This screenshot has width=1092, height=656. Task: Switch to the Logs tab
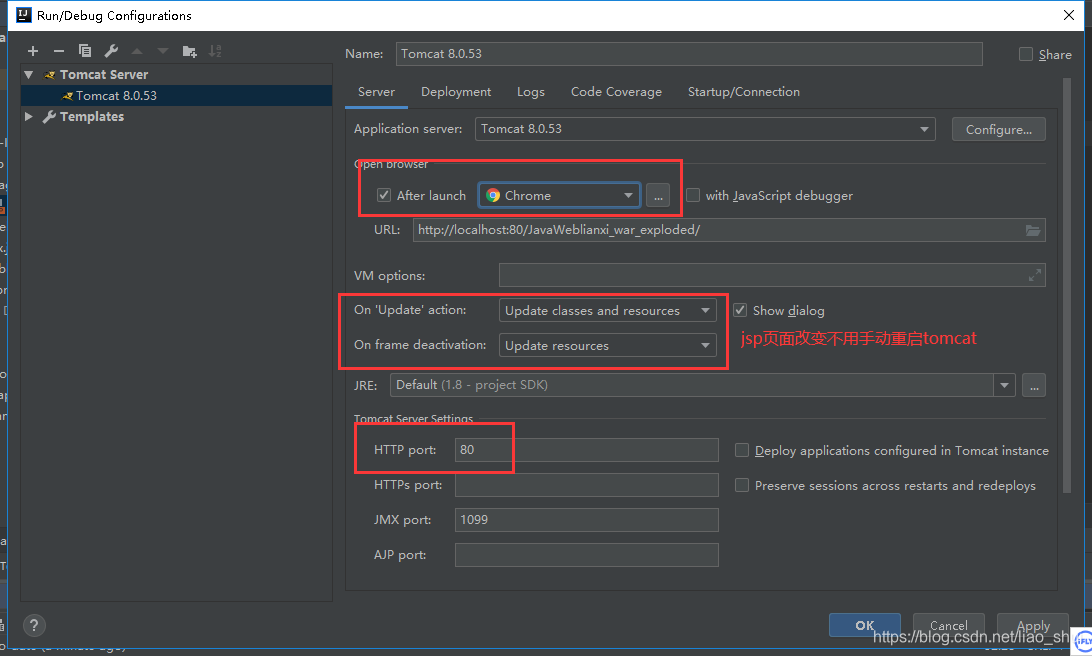pos(531,92)
